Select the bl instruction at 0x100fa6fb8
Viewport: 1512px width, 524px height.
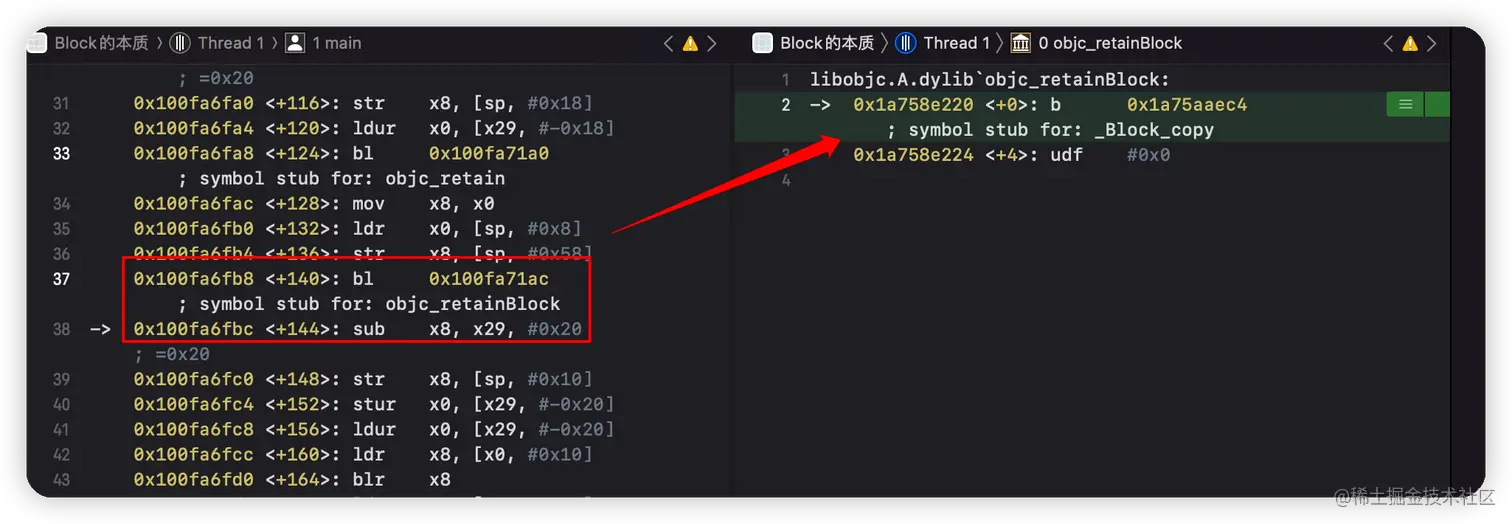341,279
